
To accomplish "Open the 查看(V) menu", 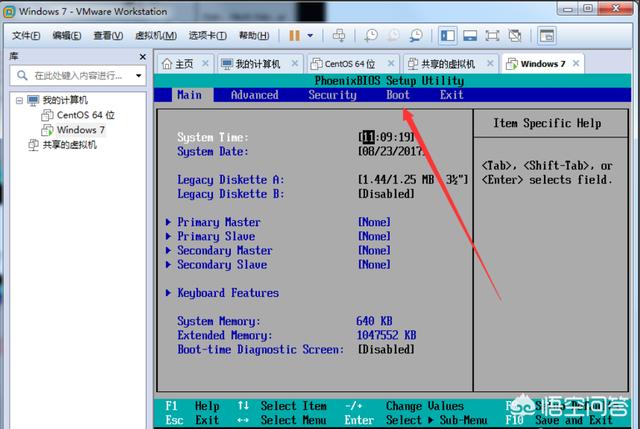I will [x=108, y=36].
